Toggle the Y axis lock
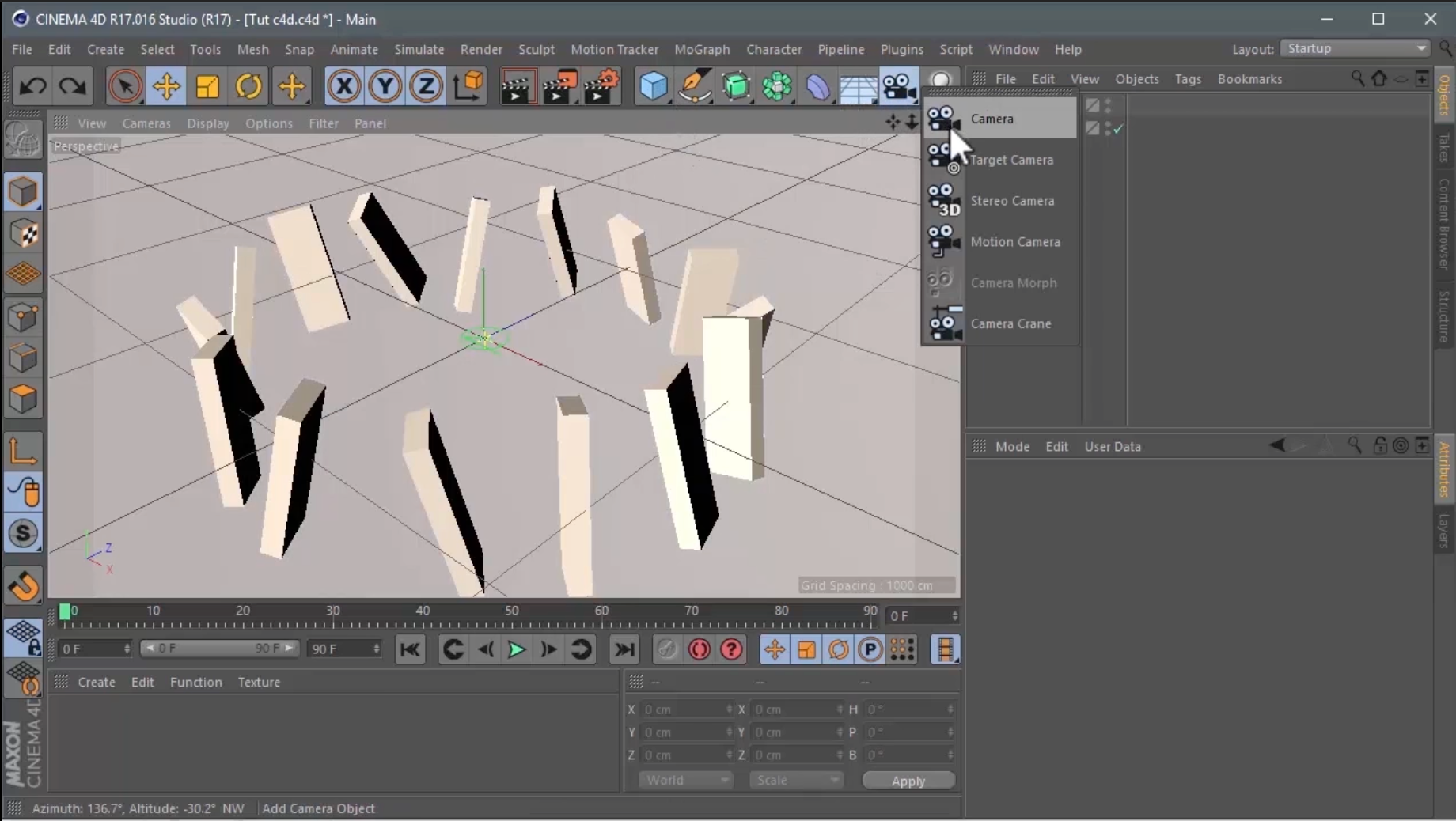Viewport: 1456px width, 821px height. (385, 86)
